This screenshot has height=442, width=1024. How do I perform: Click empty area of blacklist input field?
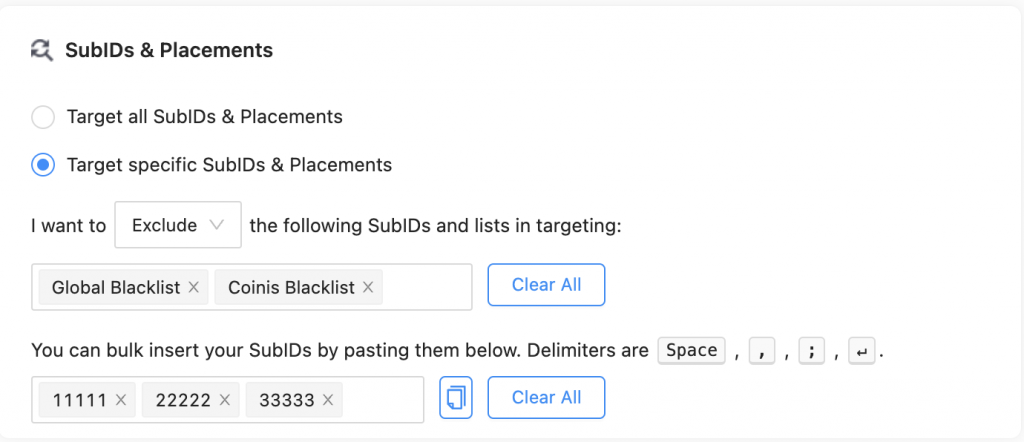pos(426,288)
